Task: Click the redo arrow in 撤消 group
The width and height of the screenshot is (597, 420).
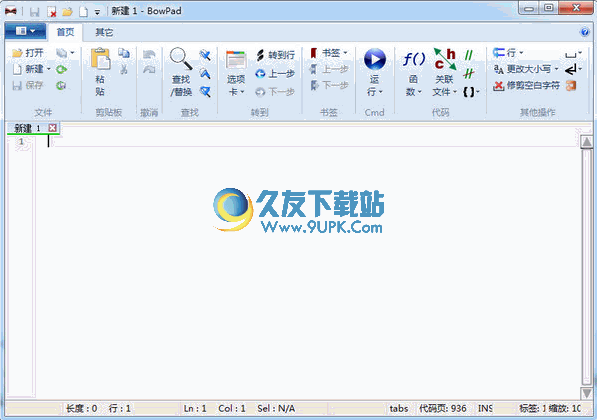Action: (149, 70)
